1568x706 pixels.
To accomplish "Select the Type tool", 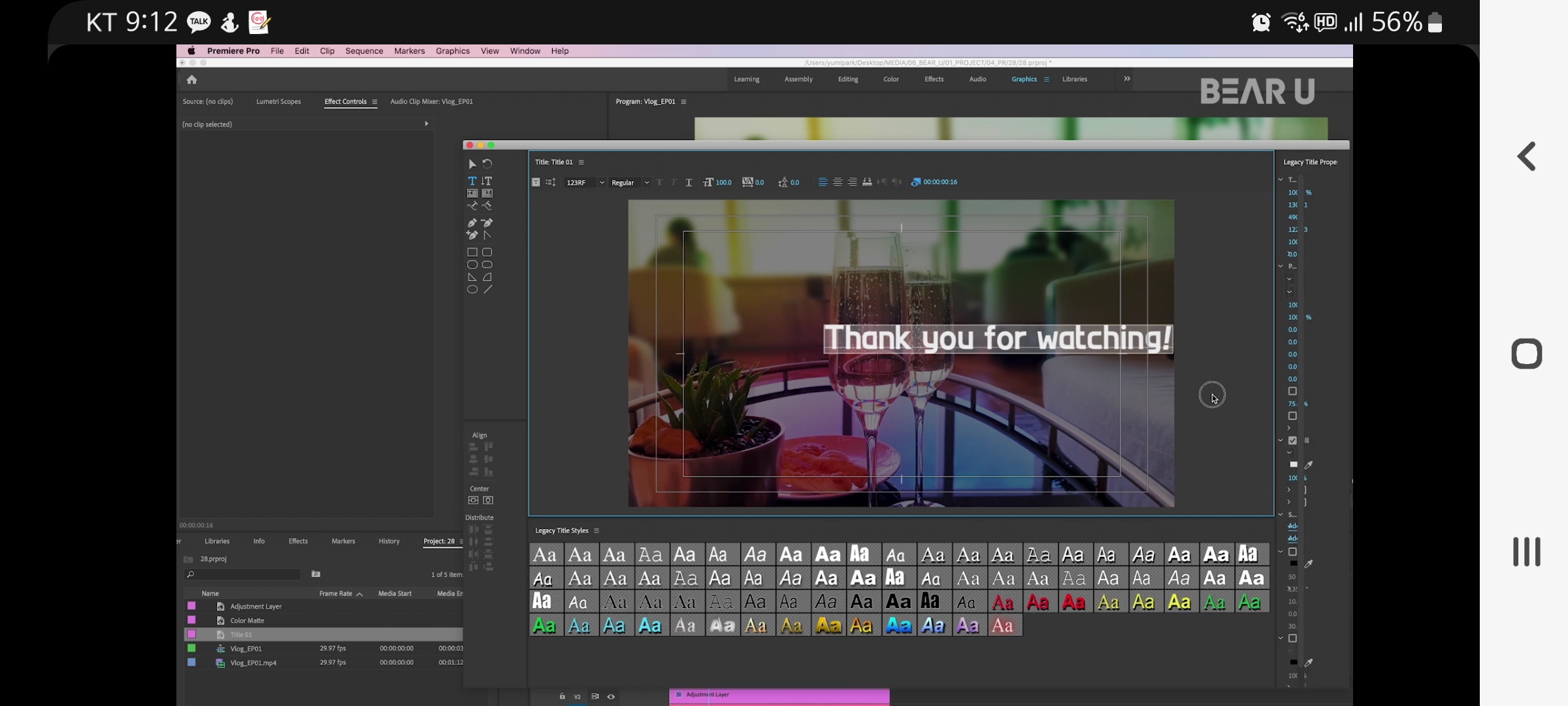I will click(x=472, y=181).
